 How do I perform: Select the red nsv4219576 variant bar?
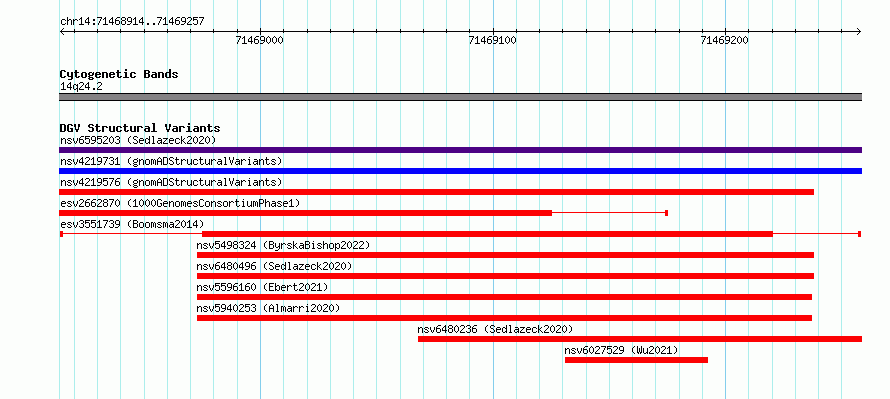[x=436, y=192]
